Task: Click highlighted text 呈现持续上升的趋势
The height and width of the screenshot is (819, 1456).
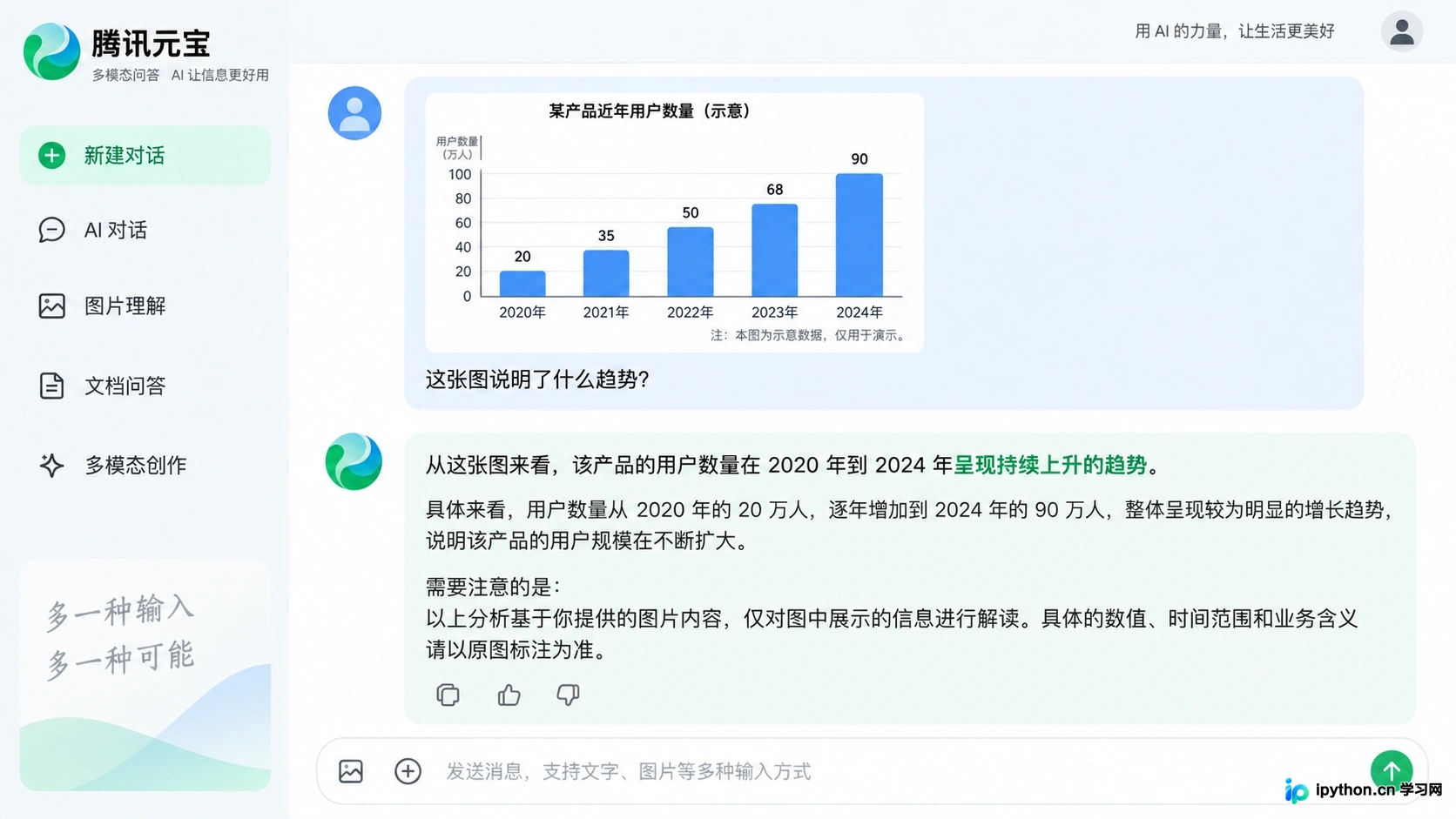Action: (x=1050, y=465)
